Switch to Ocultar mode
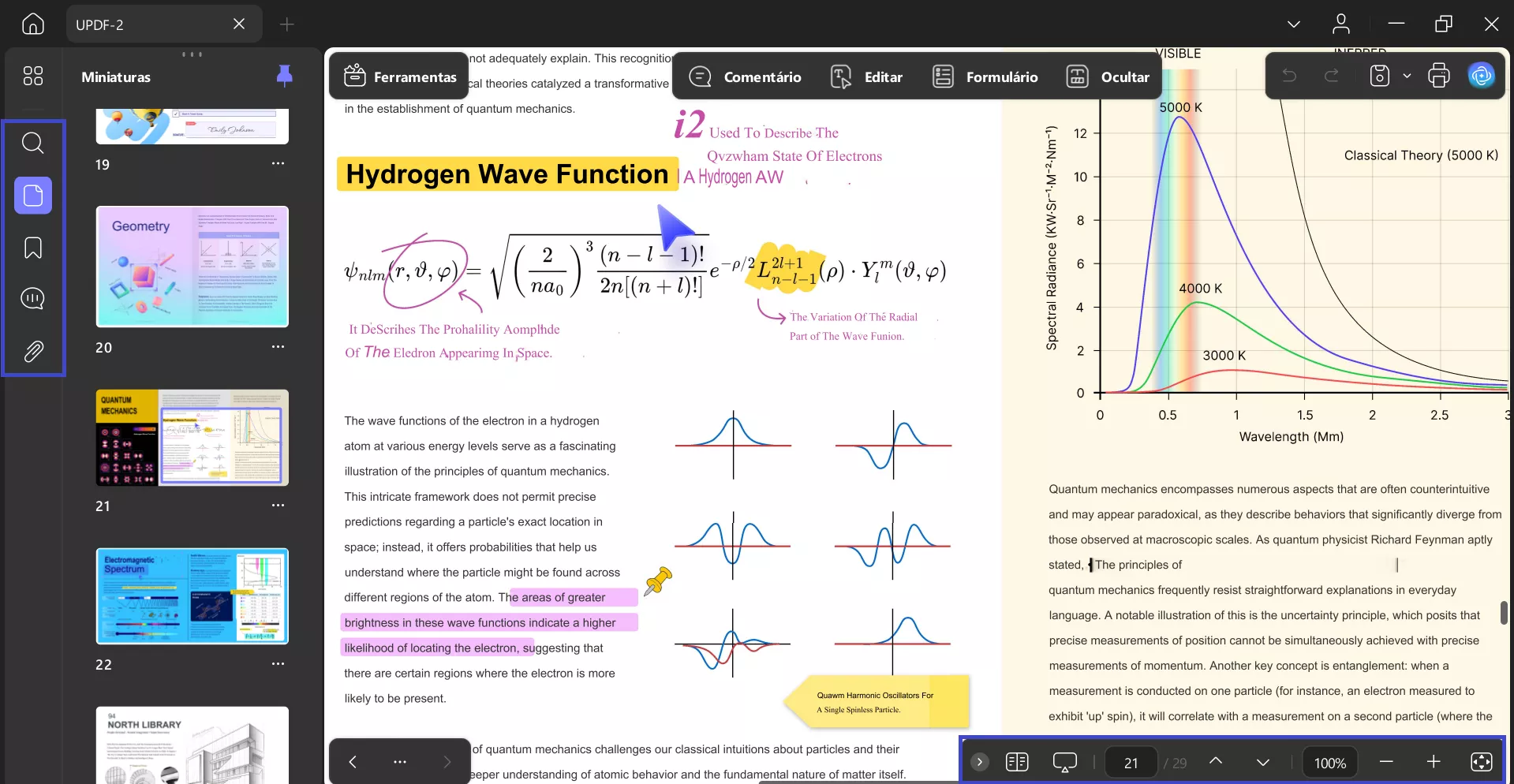This screenshot has height=784, width=1514. pyautogui.click(x=1108, y=77)
